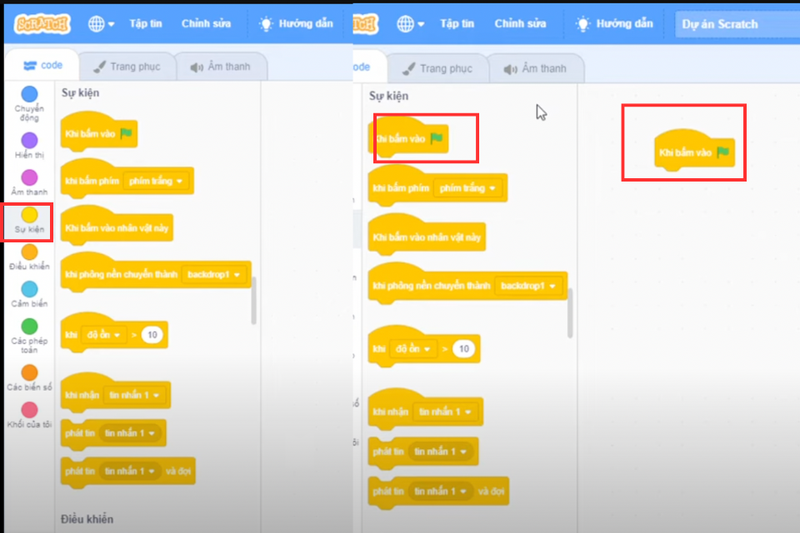
Task: Open tin nhắn 1 dropdown on phát tin, right
Action: click(441, 451)
